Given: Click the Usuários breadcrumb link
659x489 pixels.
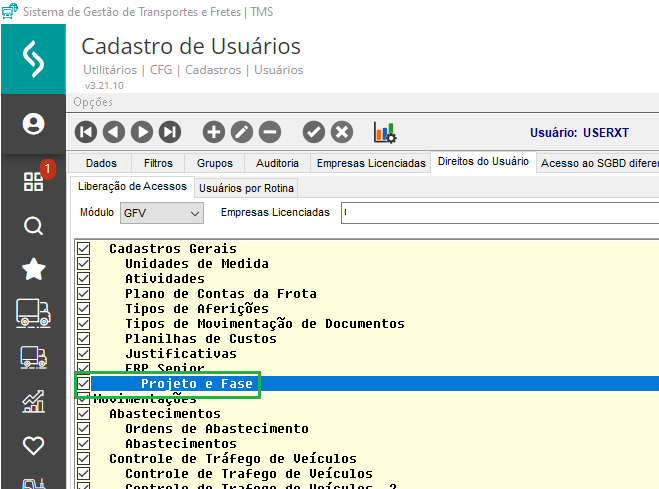Looking at the screenshot, I should coord(278,70).
